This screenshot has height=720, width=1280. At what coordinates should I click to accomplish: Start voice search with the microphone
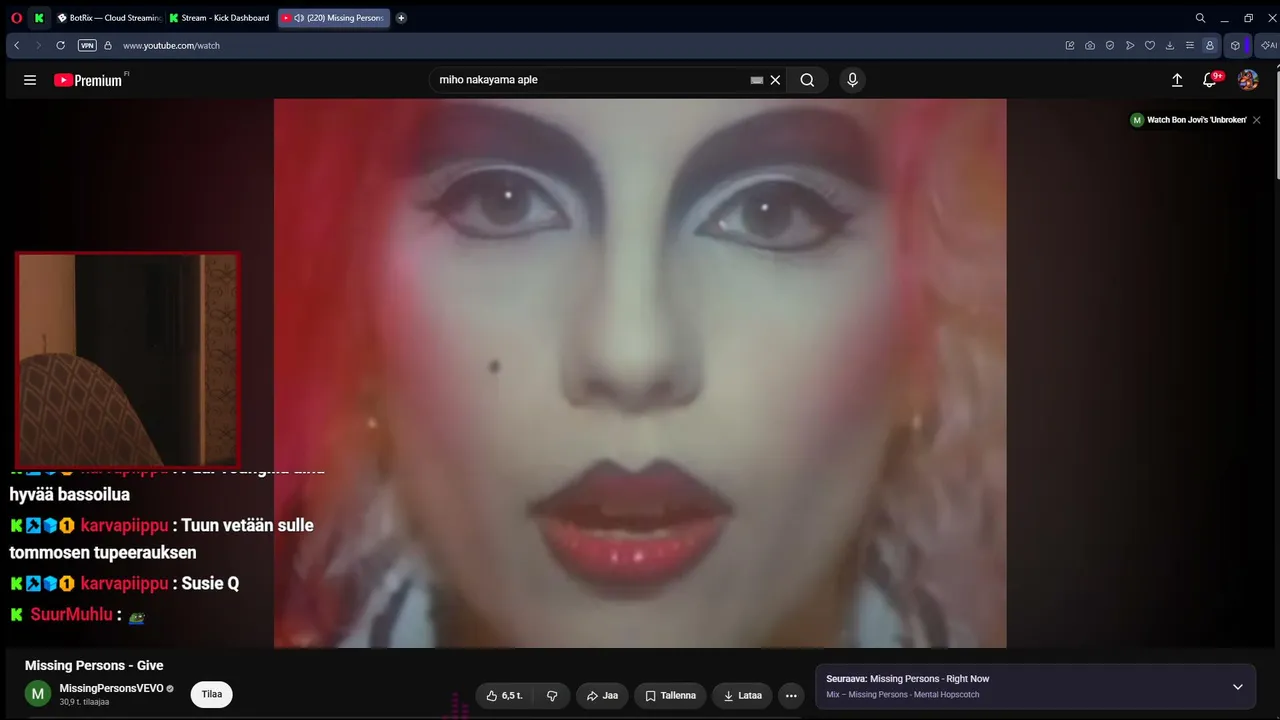pyautogui.click(x=852, y=80)
